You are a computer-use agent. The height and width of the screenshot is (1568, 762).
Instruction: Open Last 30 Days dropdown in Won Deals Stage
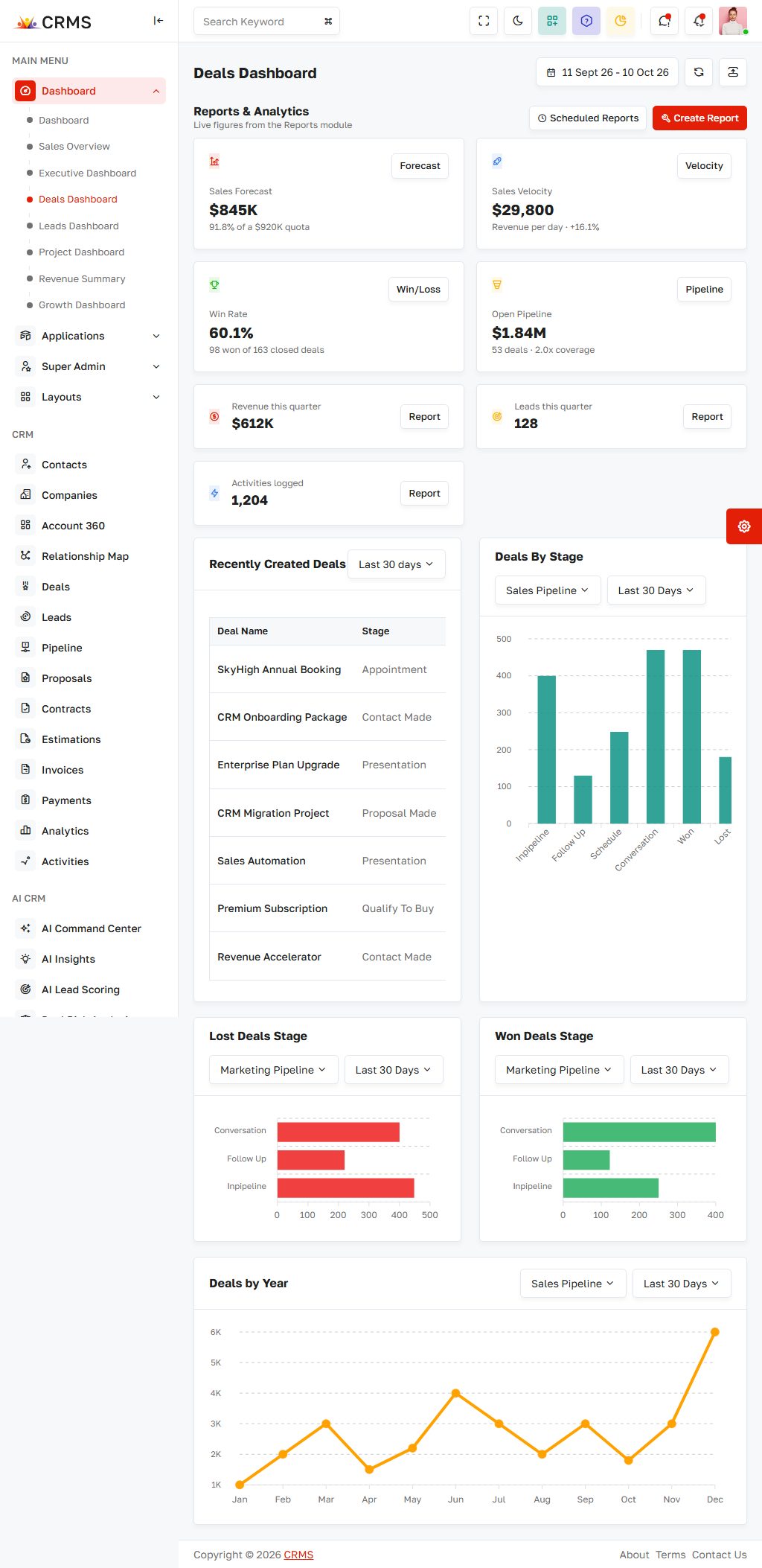pos(679,1070)
